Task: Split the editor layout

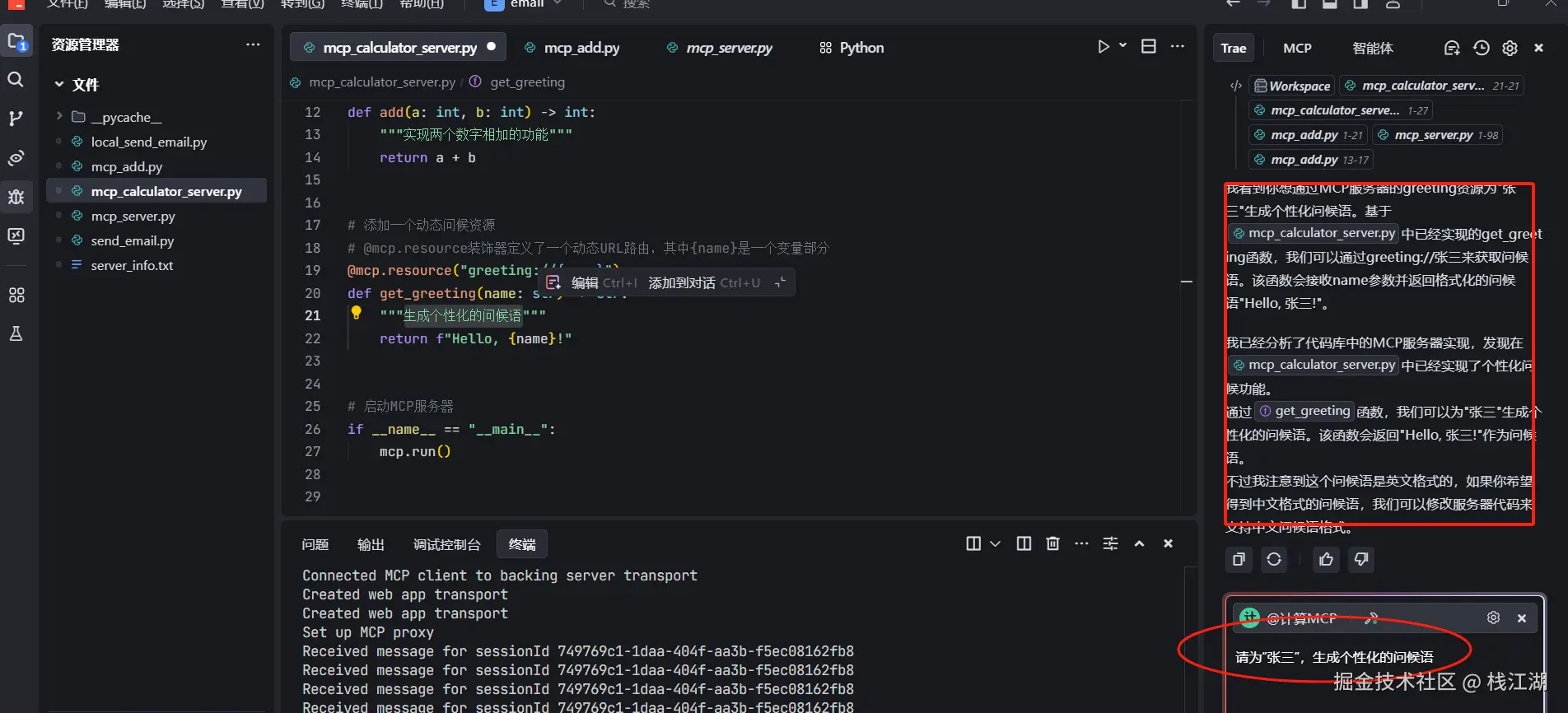Action: [1149, 47]
